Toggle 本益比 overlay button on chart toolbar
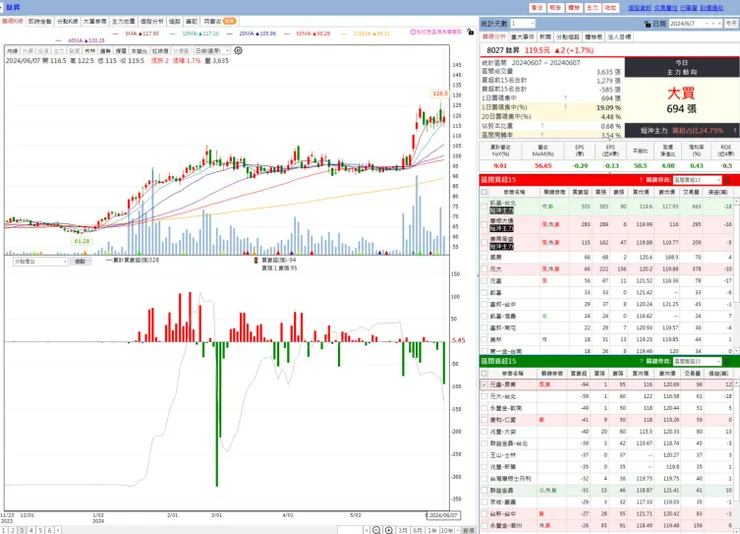The width and height of the screenshot is (740, 534). (139, 51)
